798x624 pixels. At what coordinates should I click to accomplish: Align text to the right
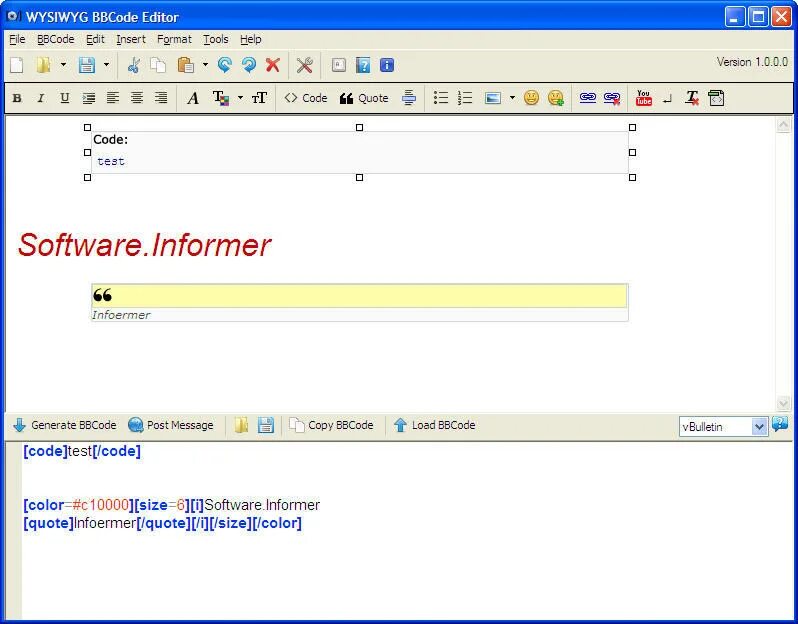[x=161, y=98]
